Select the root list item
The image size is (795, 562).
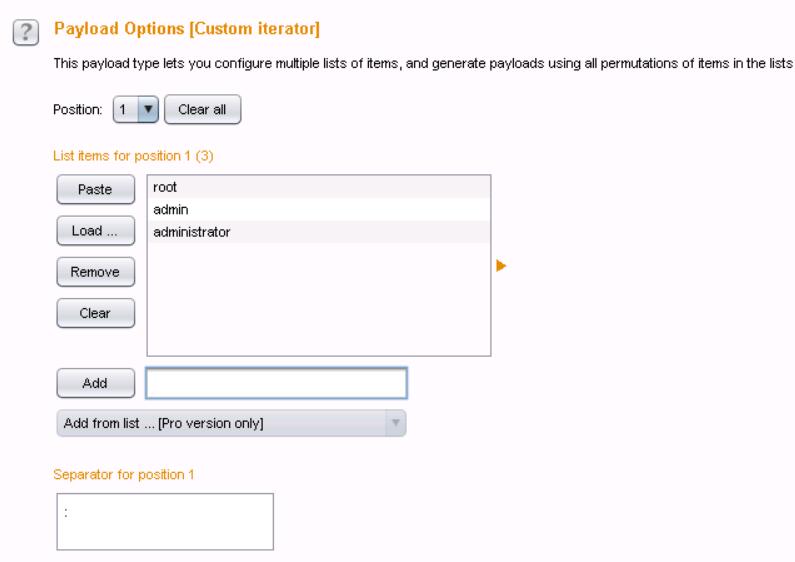point(318,187)
